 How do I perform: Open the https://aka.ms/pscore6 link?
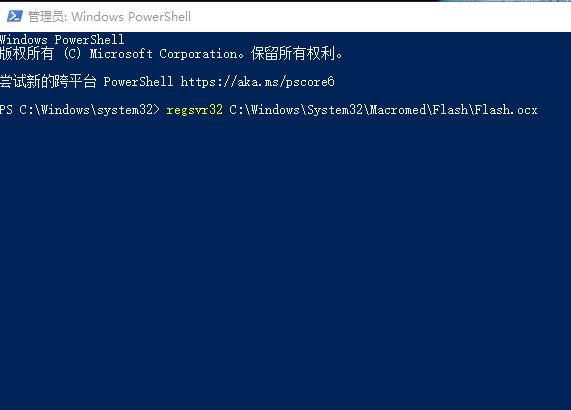257,82
